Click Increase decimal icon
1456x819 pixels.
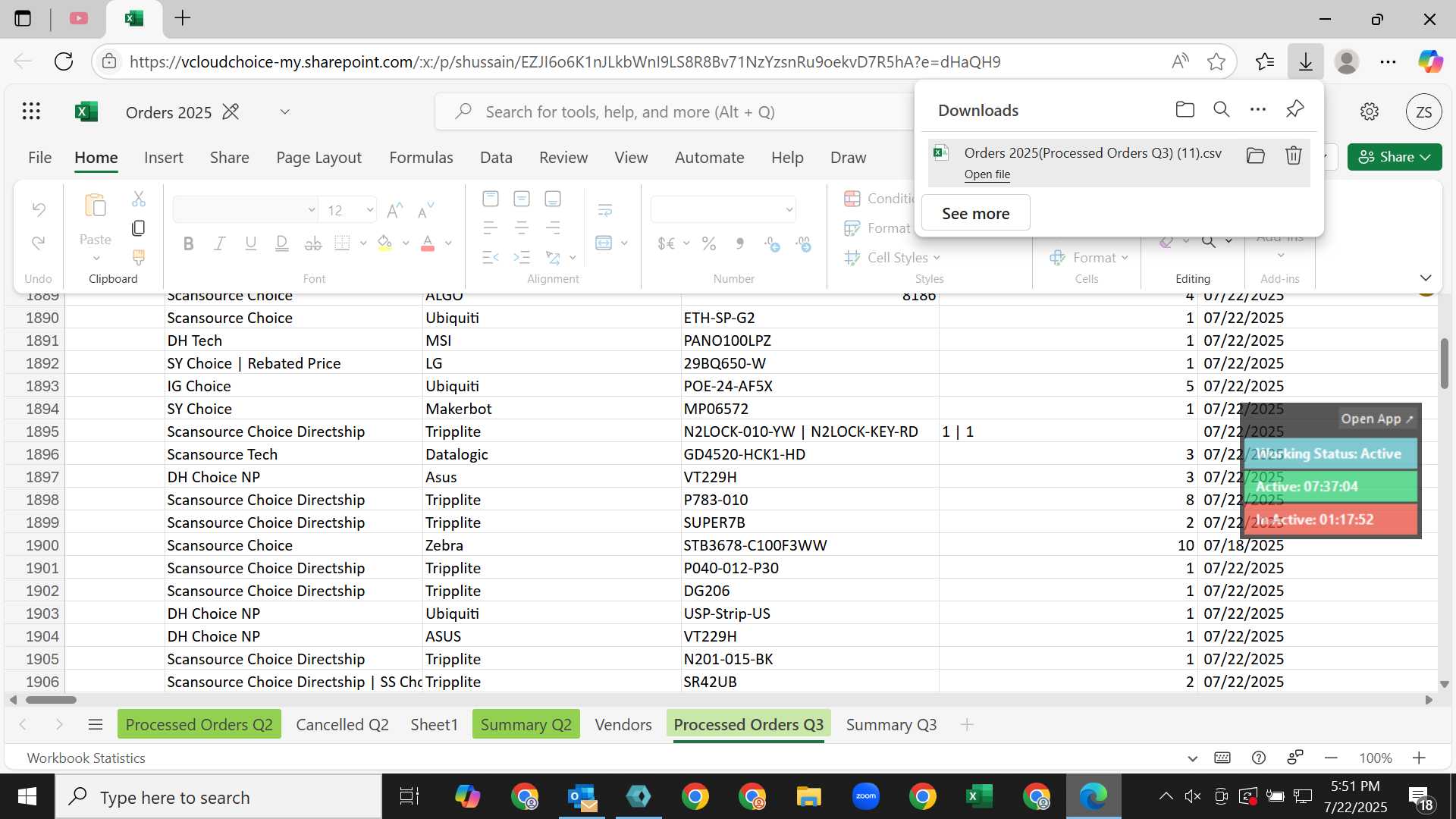point(772,243)
